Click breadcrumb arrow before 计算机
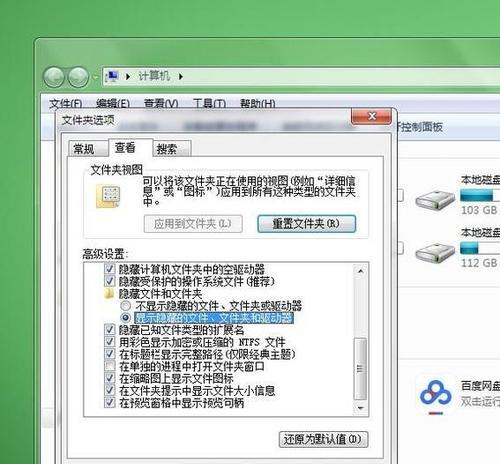The height and width of the screenshot is (464, 500). pyautogui.click(x=128, y=77)
